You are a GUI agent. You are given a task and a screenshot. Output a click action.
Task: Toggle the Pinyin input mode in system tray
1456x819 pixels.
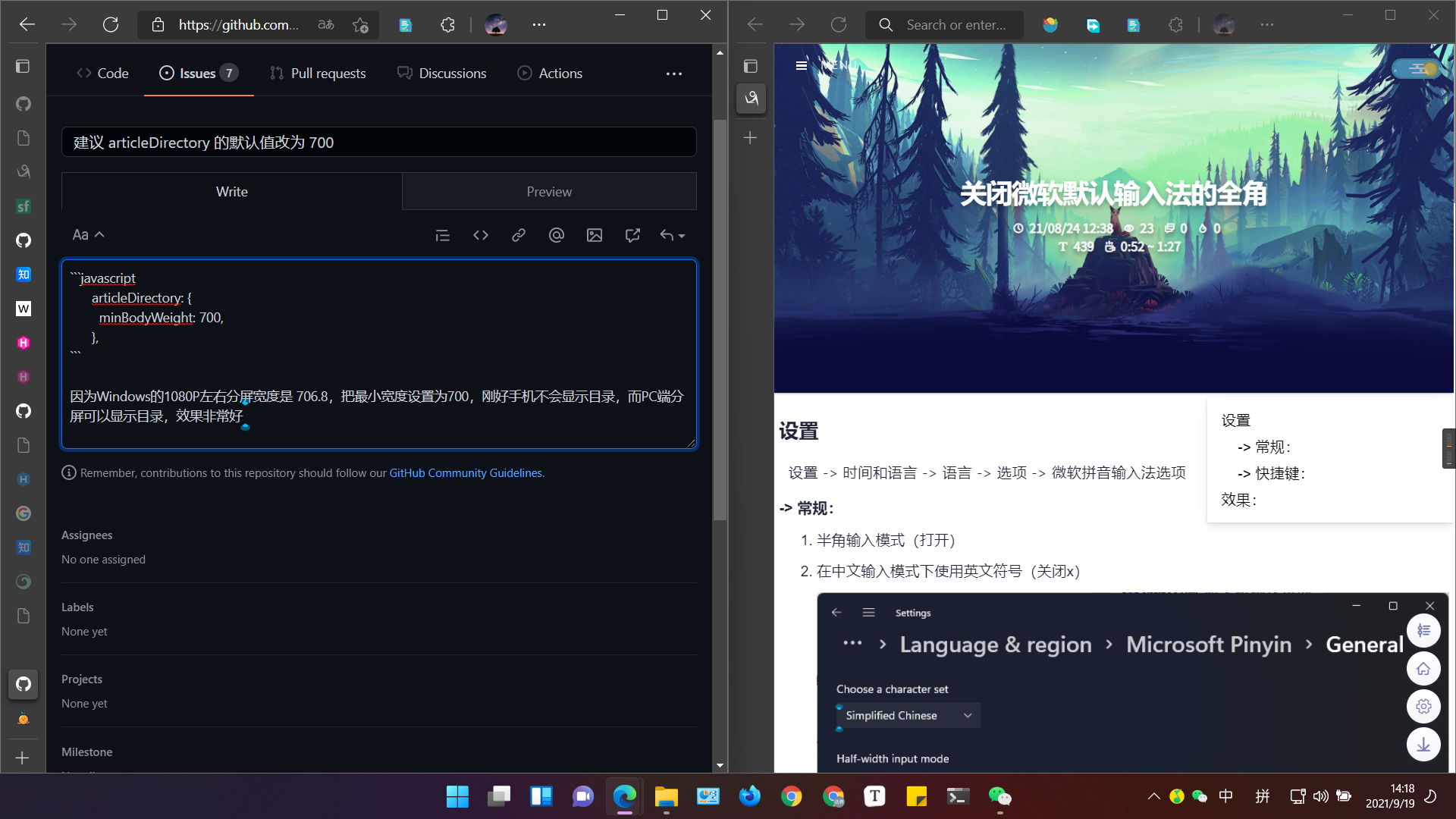(x=1263, y=796)
